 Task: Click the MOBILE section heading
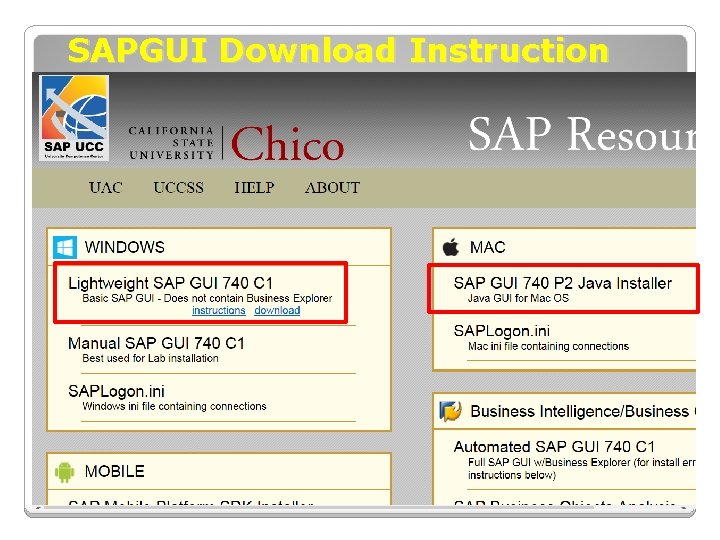[114, 471]
